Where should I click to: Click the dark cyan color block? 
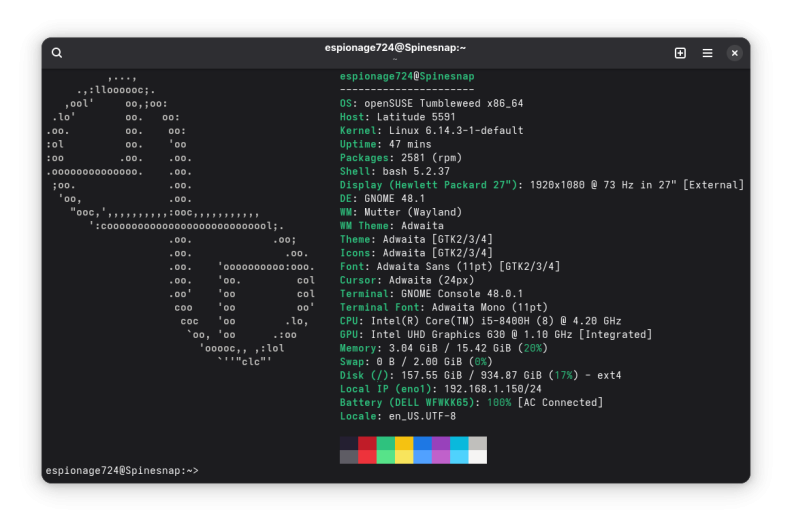coord(459,443)
